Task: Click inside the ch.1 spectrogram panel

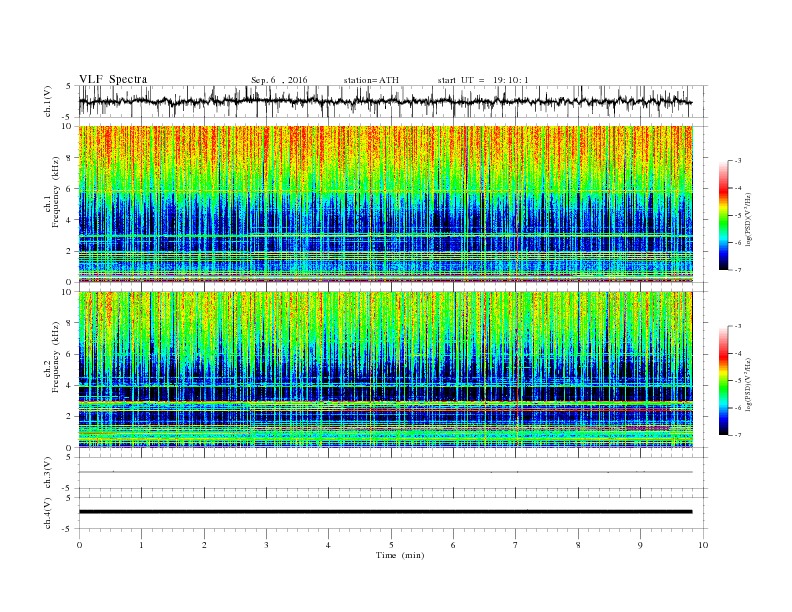Action: (x=385, y=204)
